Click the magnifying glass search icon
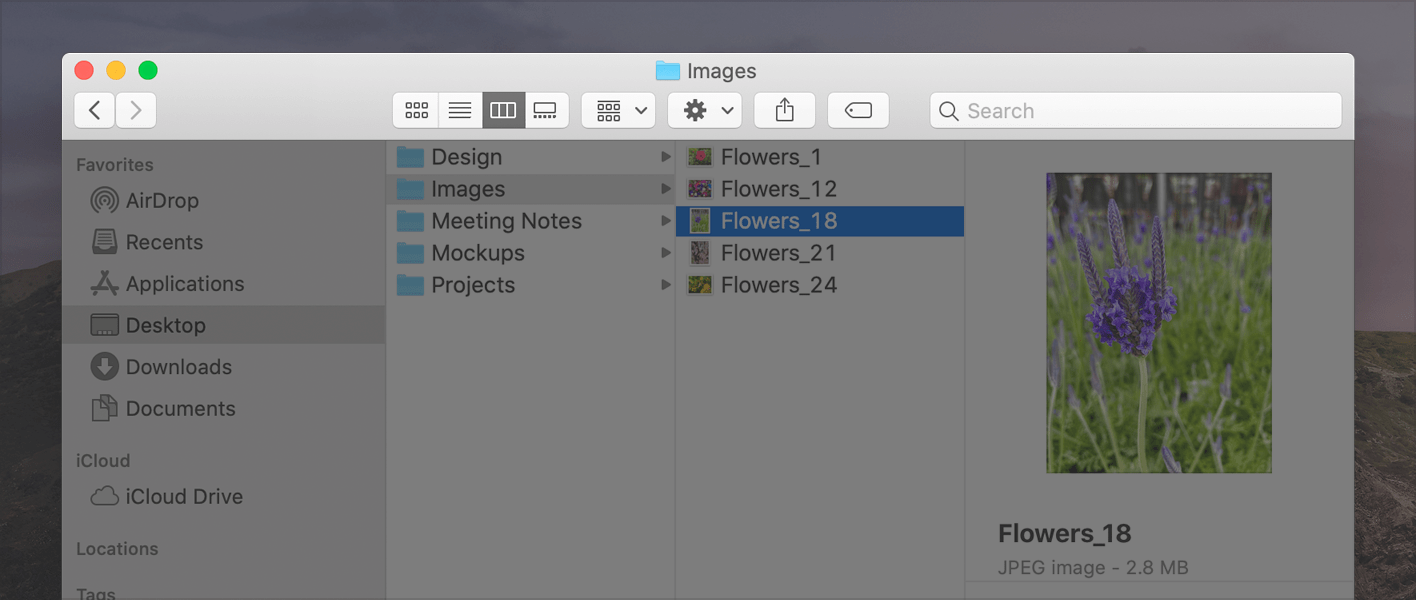This screenshot has height=600, width=1416. pyautogui.click(x=950, y=111)
